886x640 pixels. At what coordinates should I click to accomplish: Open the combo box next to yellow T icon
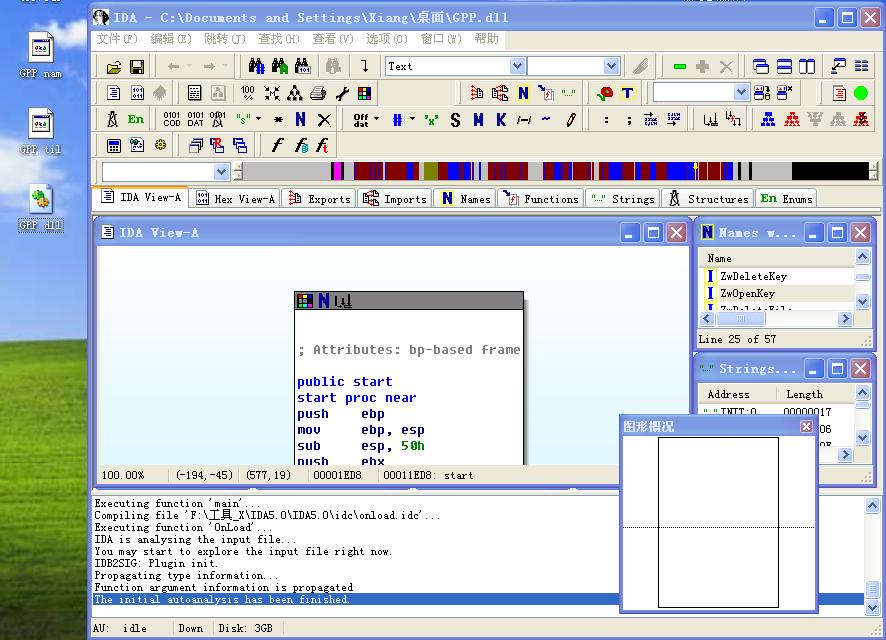741,92
